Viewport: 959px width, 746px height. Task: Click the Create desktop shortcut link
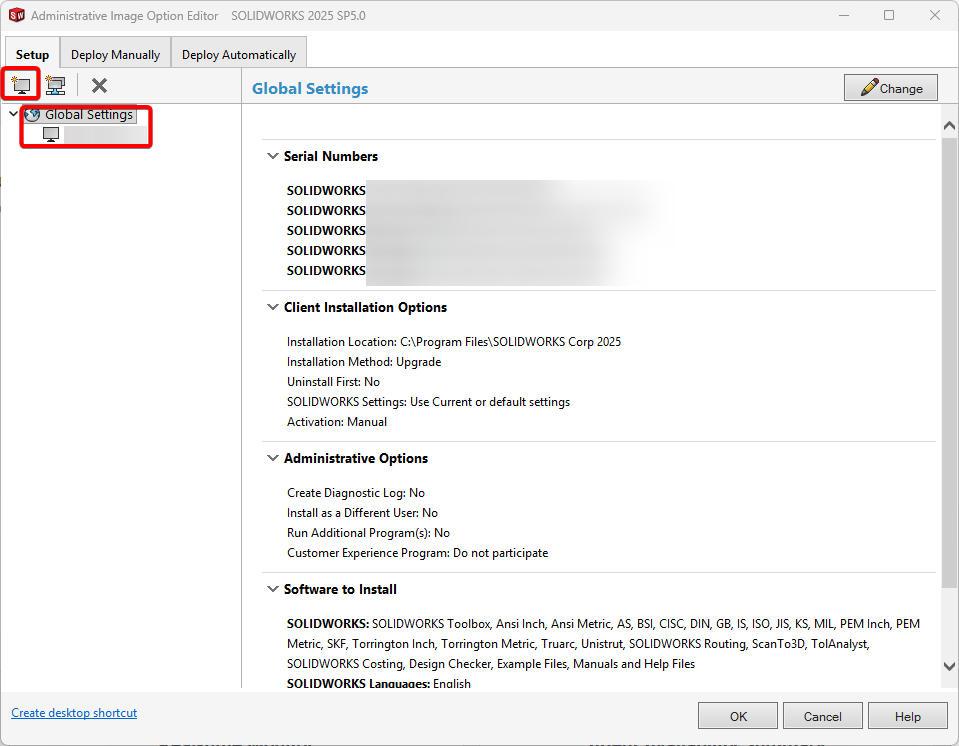(74, 713)
